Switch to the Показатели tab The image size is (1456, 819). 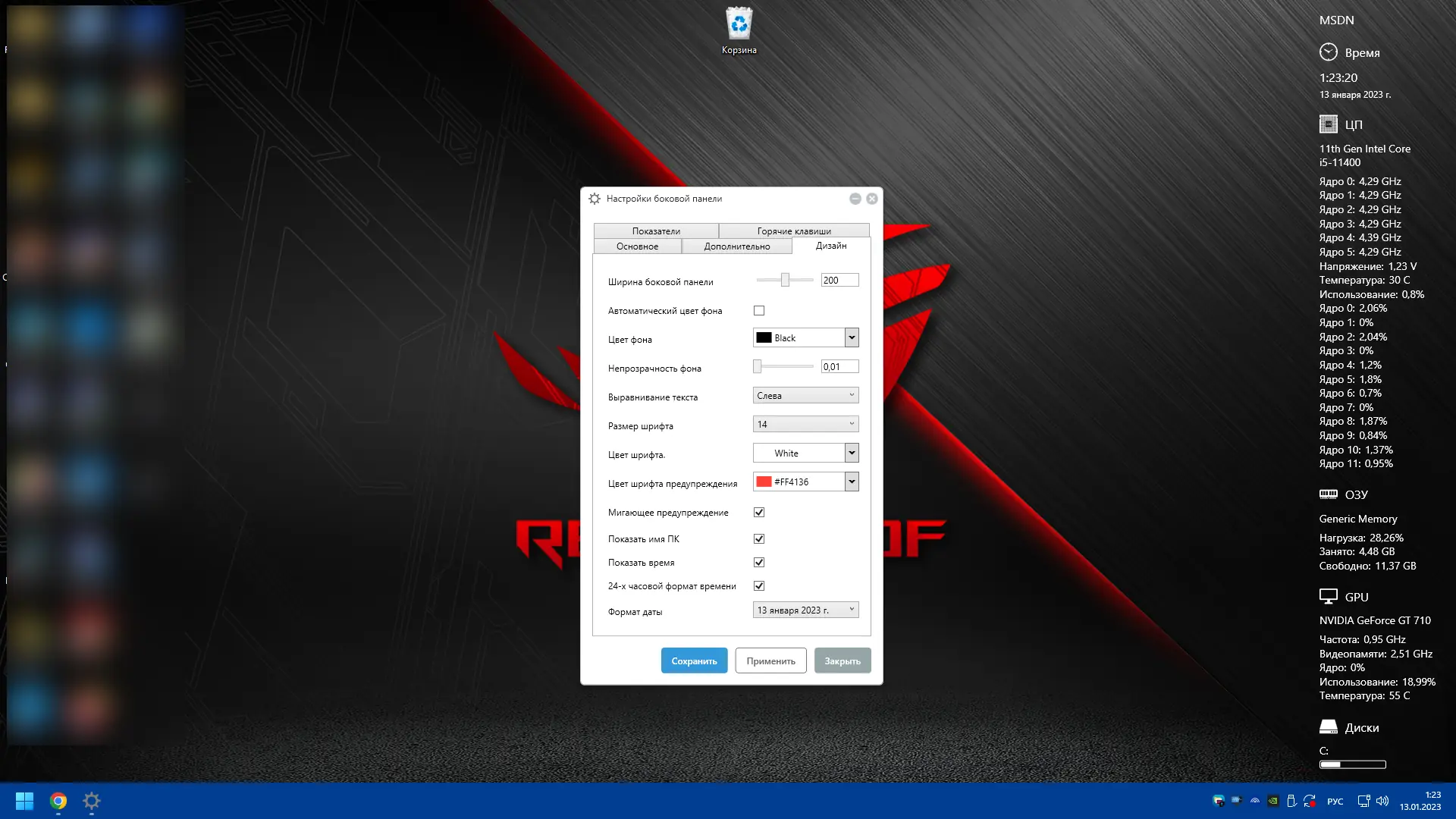656,231
